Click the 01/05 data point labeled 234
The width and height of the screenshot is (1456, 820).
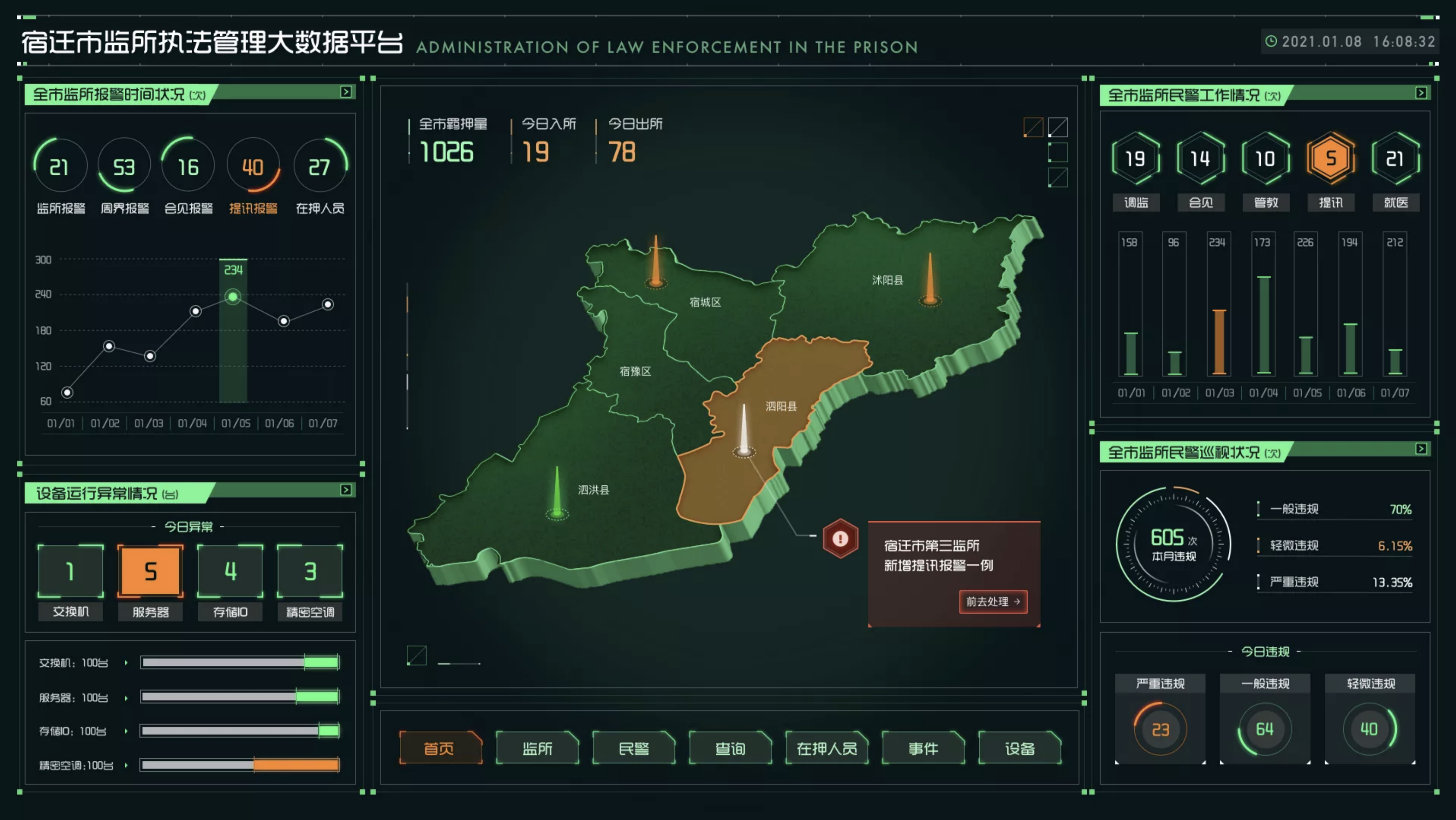pos(233,297)
